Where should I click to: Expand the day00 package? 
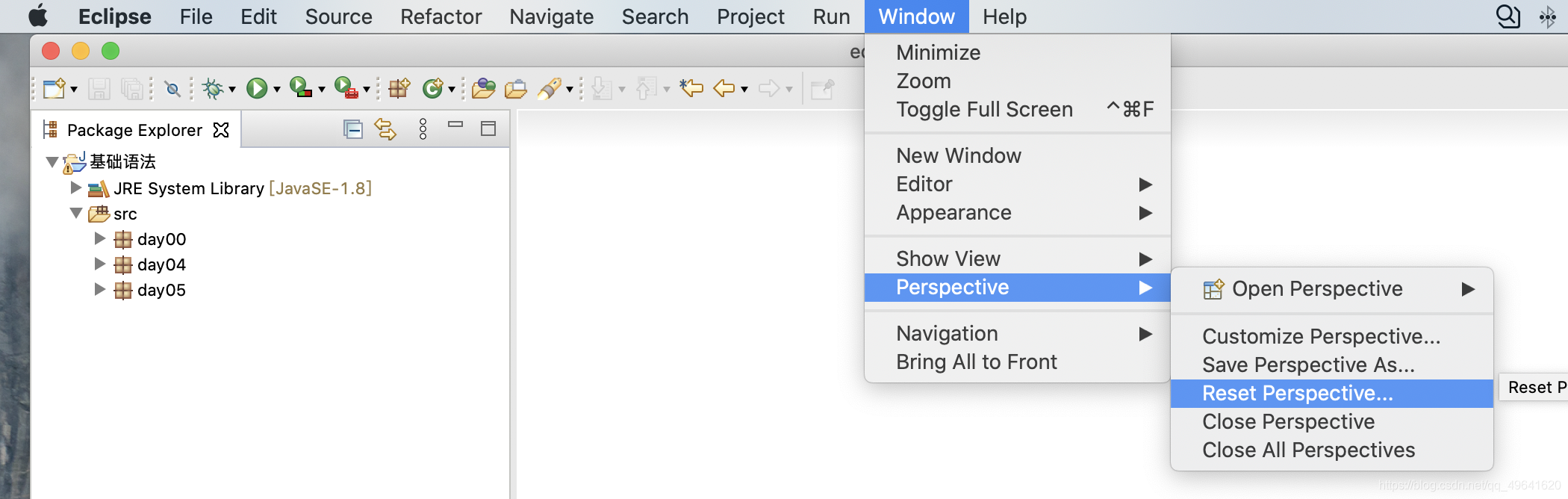[99, 239]
